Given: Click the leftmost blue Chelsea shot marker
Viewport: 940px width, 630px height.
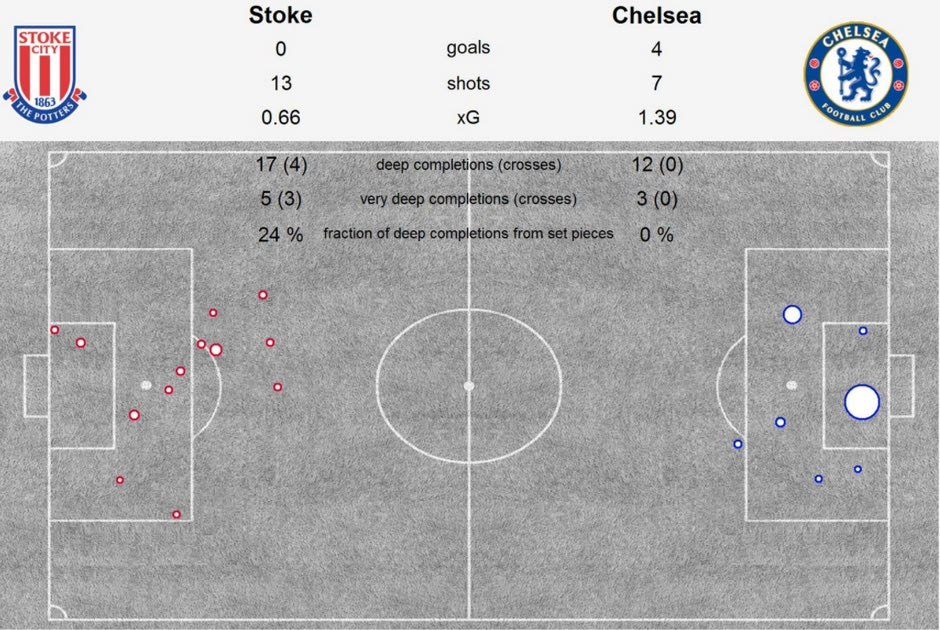Looking at the screenshot, I should pyautogui.click(x=738, y=444).
